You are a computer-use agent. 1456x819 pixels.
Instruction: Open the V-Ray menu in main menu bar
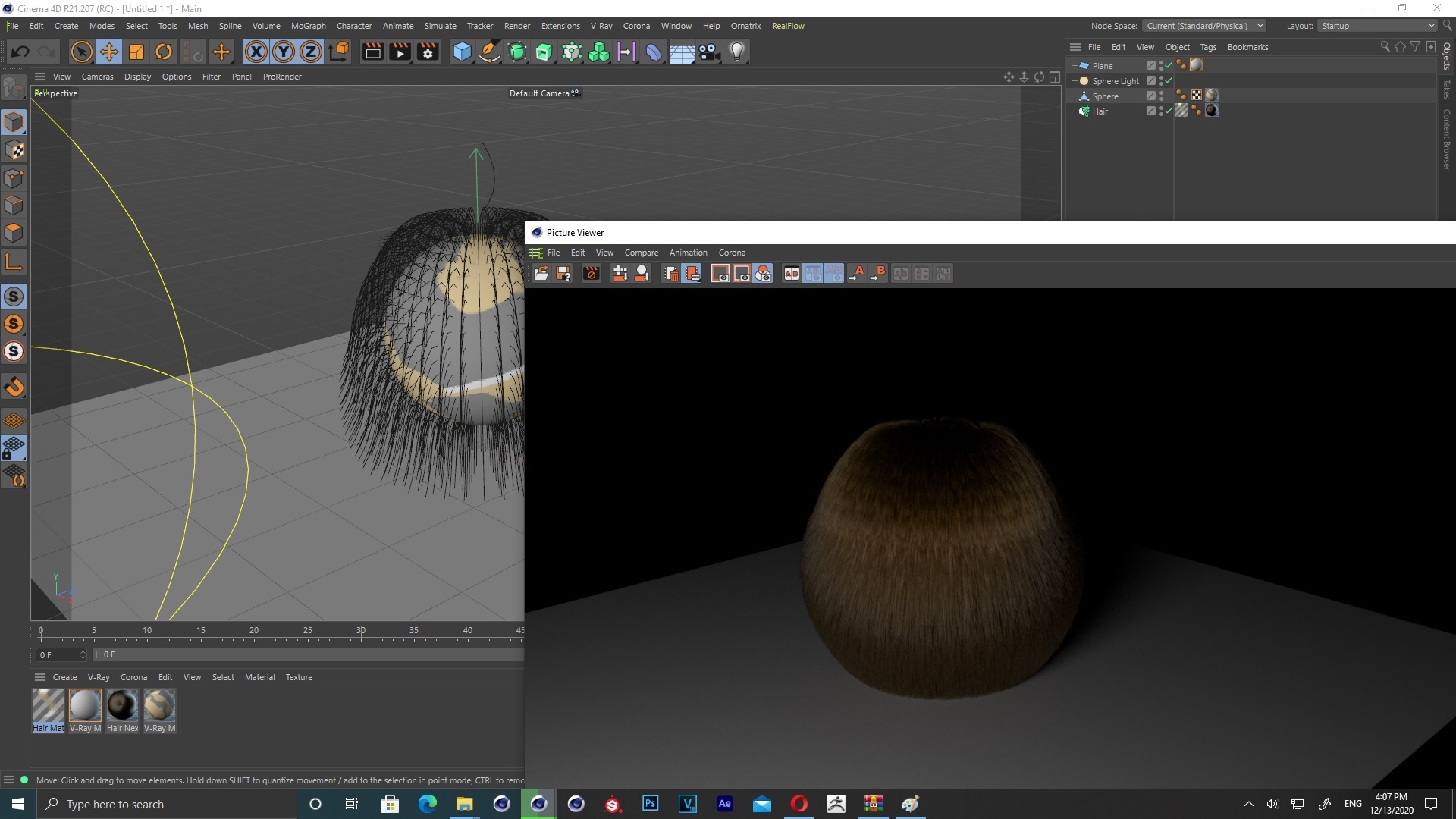point(601,26)
